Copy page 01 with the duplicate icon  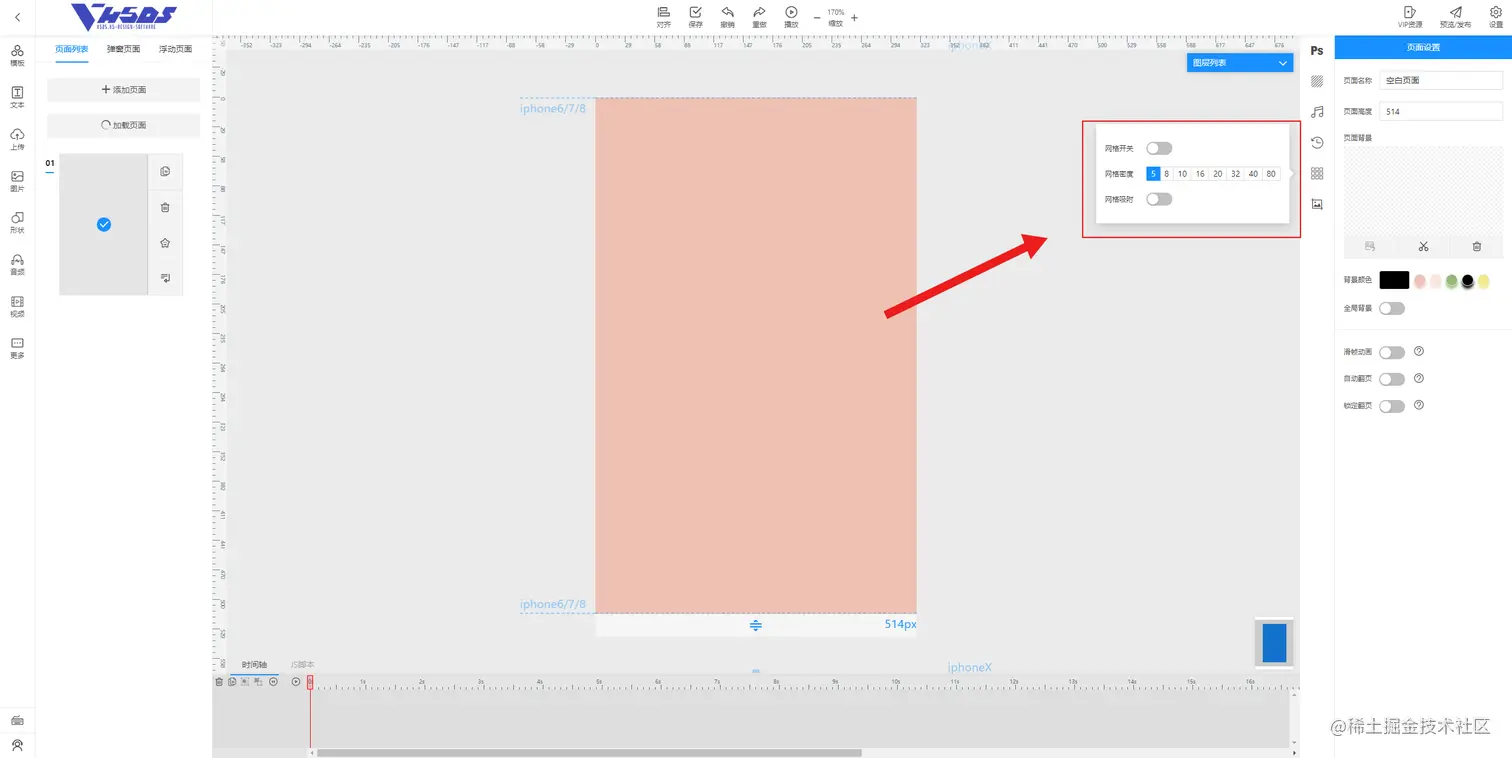click(165, 172)
